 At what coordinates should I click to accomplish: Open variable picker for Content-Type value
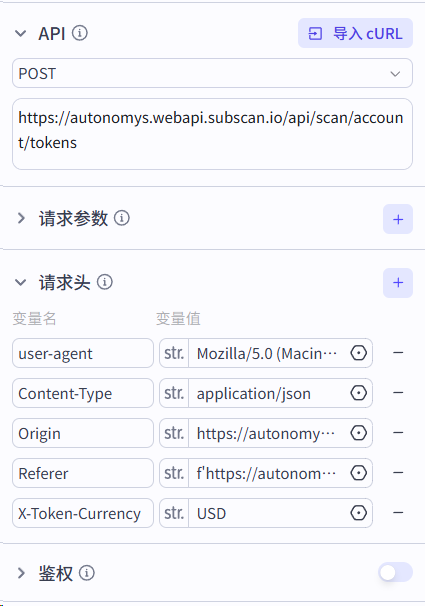click(359, 393)
